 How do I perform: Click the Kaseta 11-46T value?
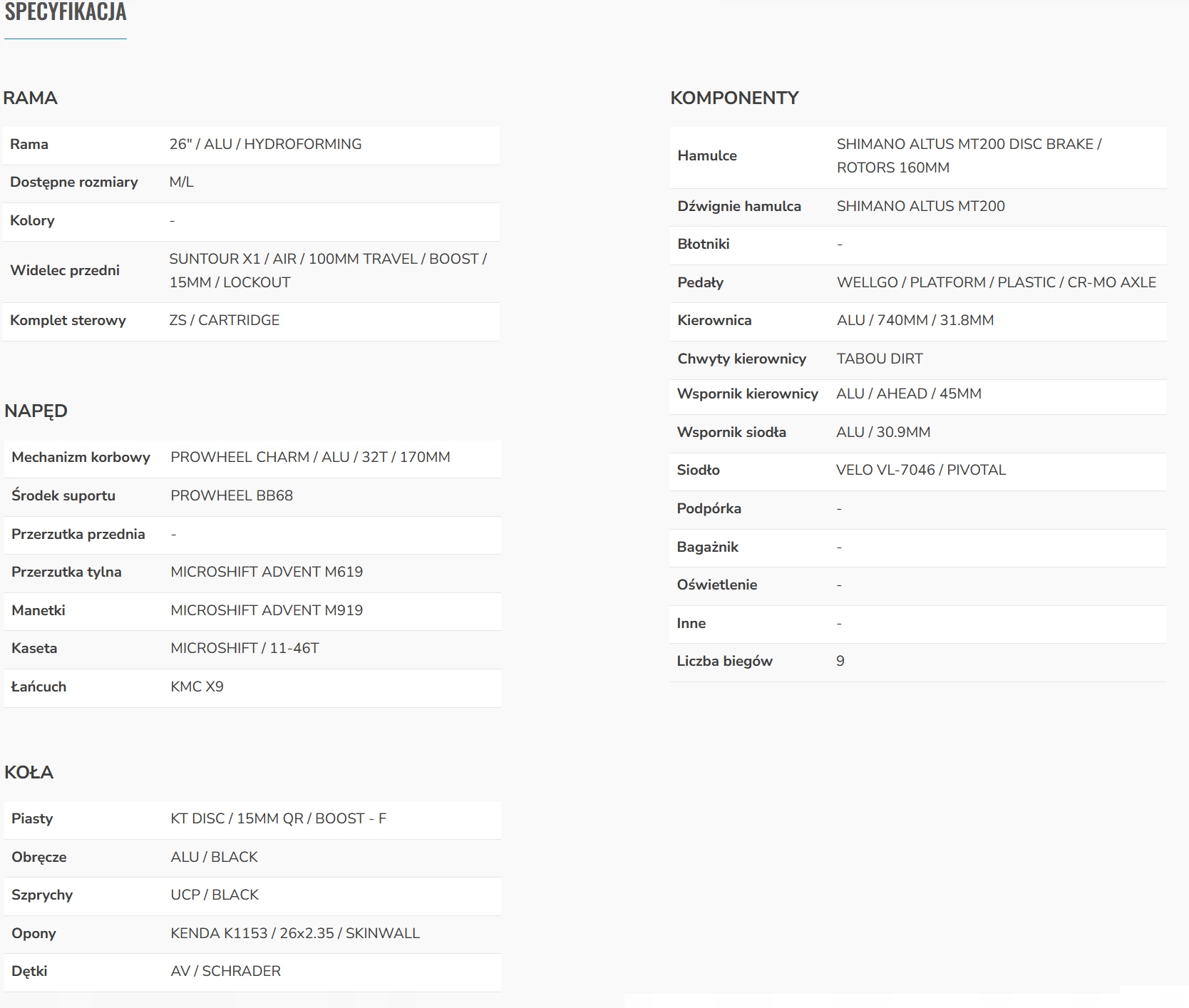pos(245,648)
